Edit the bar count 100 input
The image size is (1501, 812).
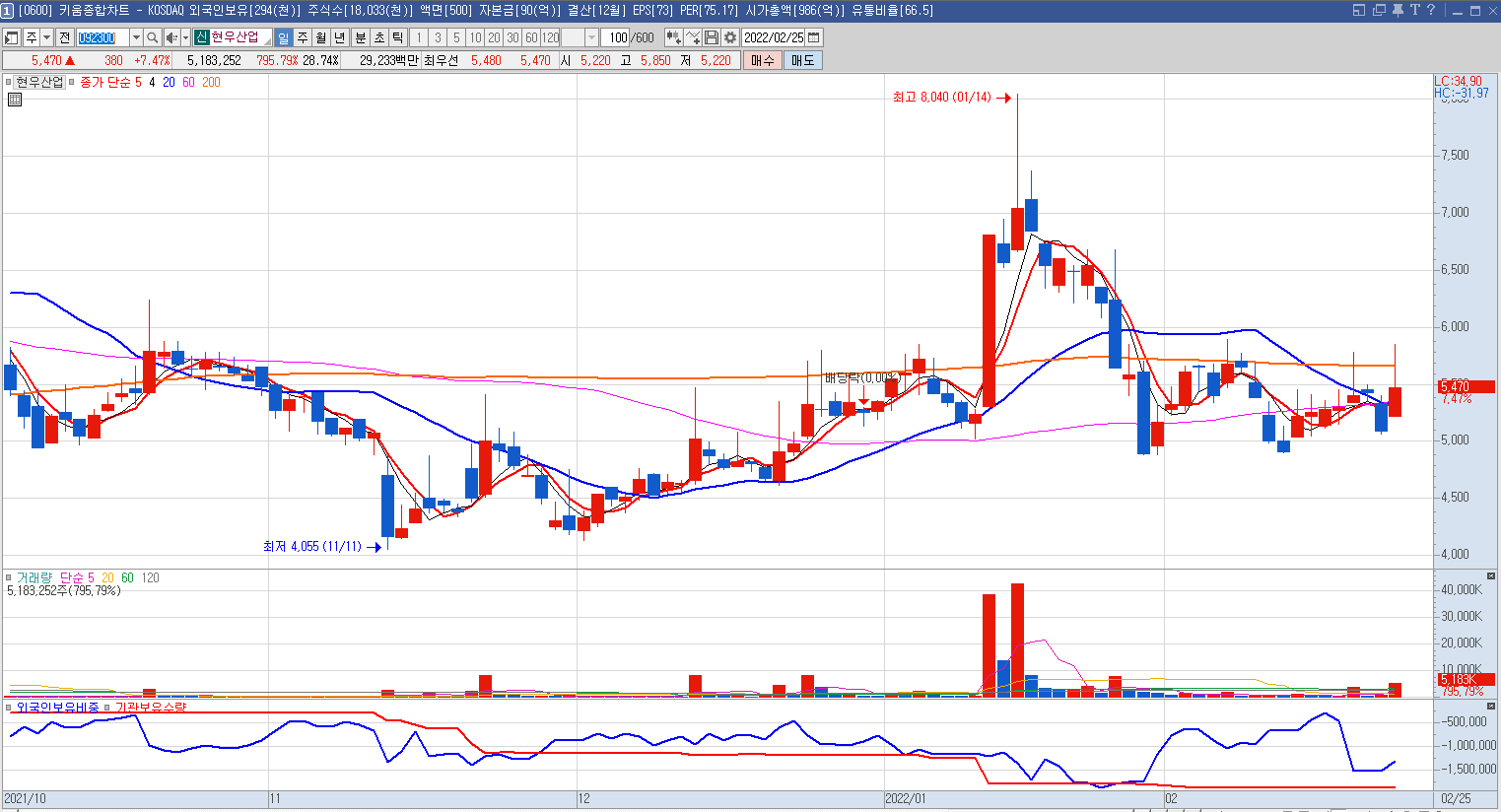point(616,37)
